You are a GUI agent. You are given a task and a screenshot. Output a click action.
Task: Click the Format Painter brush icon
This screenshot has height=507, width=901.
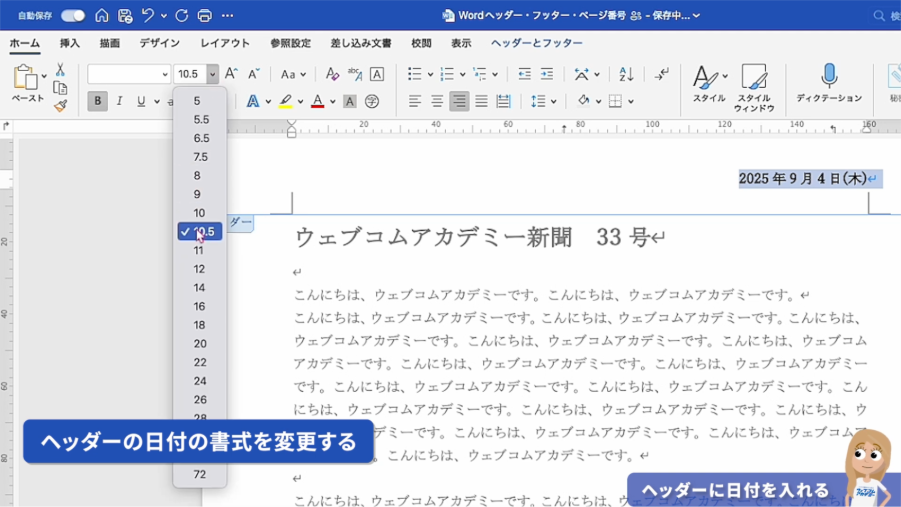pyautogui.click(x=60, y=106)
